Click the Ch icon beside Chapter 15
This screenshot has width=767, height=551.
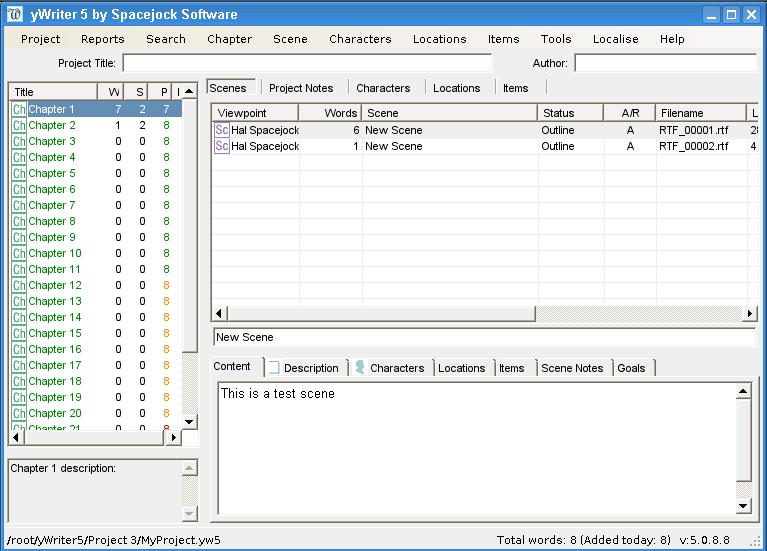(x=19, y=333)
